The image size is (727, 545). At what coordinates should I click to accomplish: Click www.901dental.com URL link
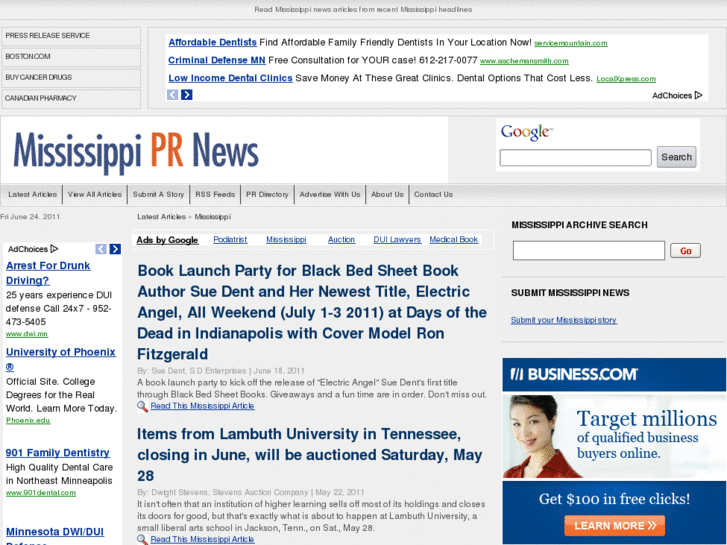coord(41,493)
